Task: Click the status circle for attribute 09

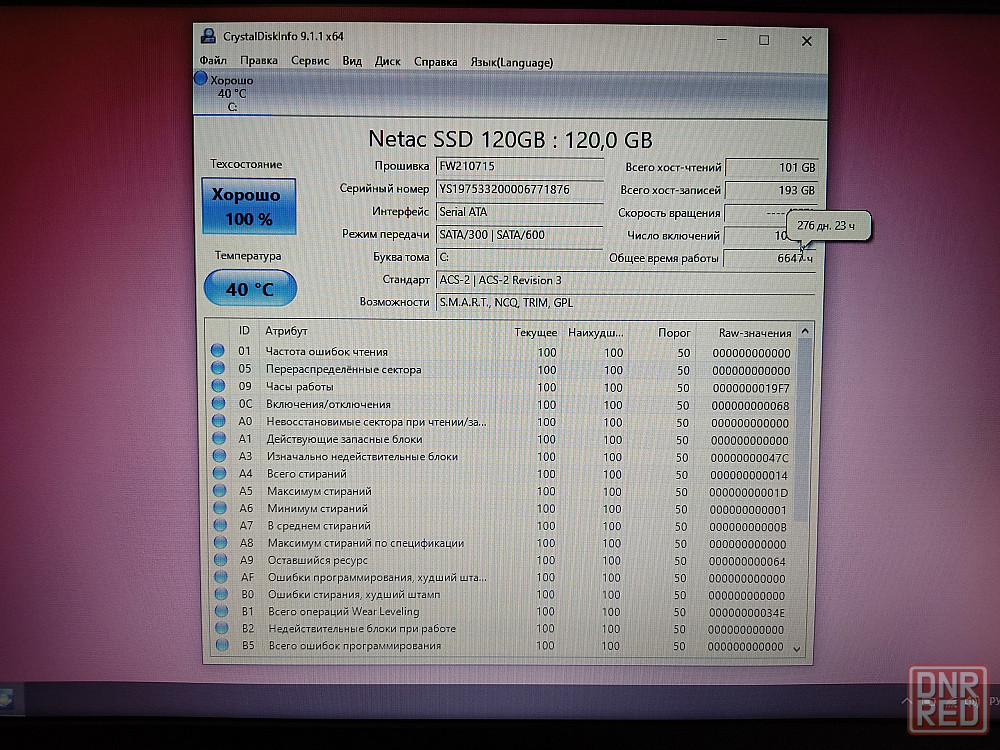Action: [218, 385]
